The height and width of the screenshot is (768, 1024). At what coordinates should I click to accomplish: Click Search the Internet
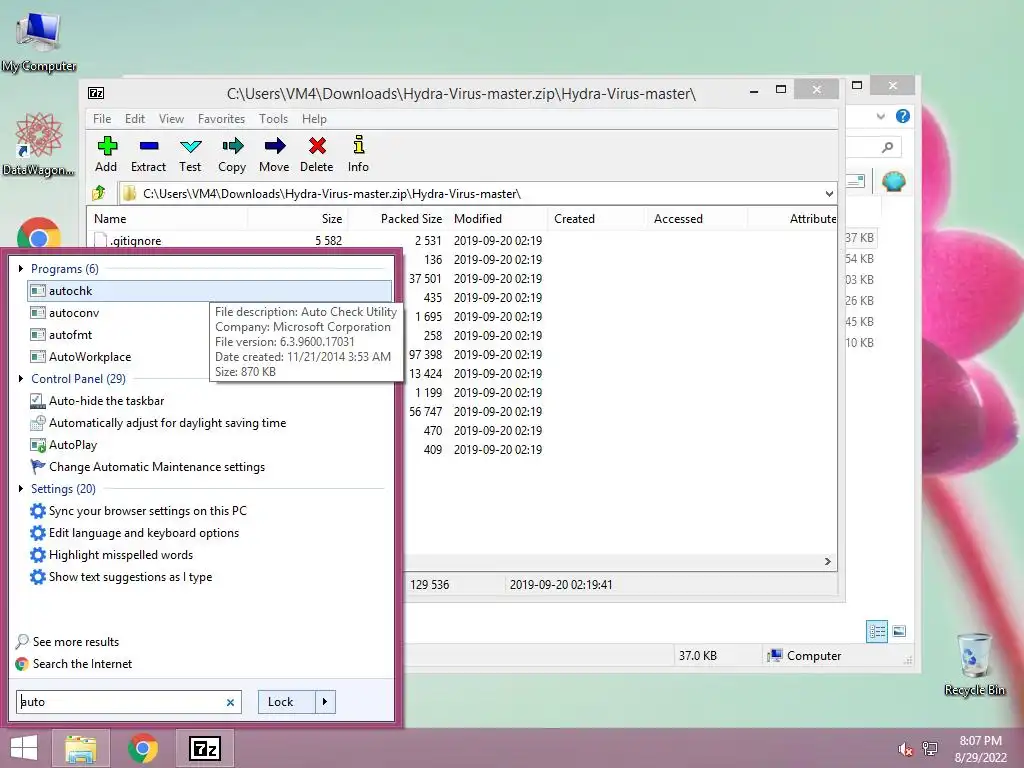pyautogui.click(x=74, y=664)
